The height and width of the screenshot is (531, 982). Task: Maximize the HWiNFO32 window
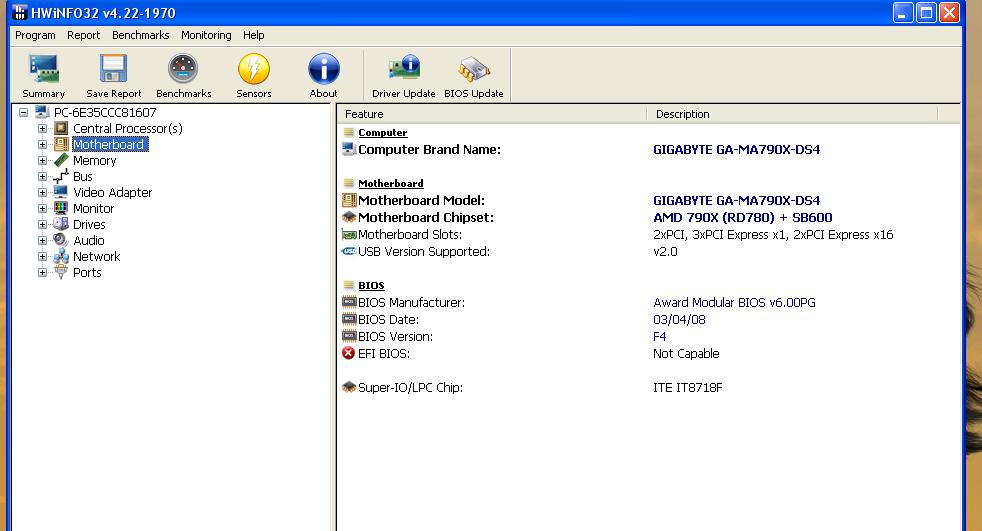[x=926, y=13]
